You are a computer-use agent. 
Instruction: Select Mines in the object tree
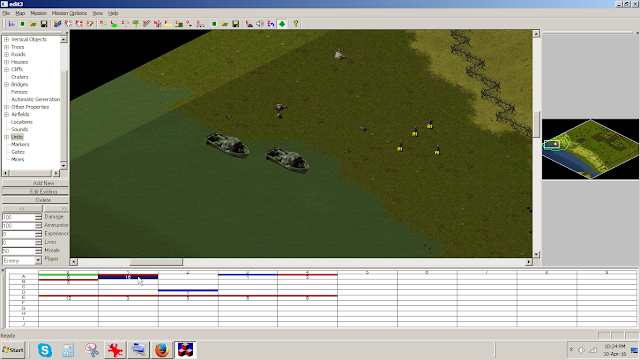(18, 159)
